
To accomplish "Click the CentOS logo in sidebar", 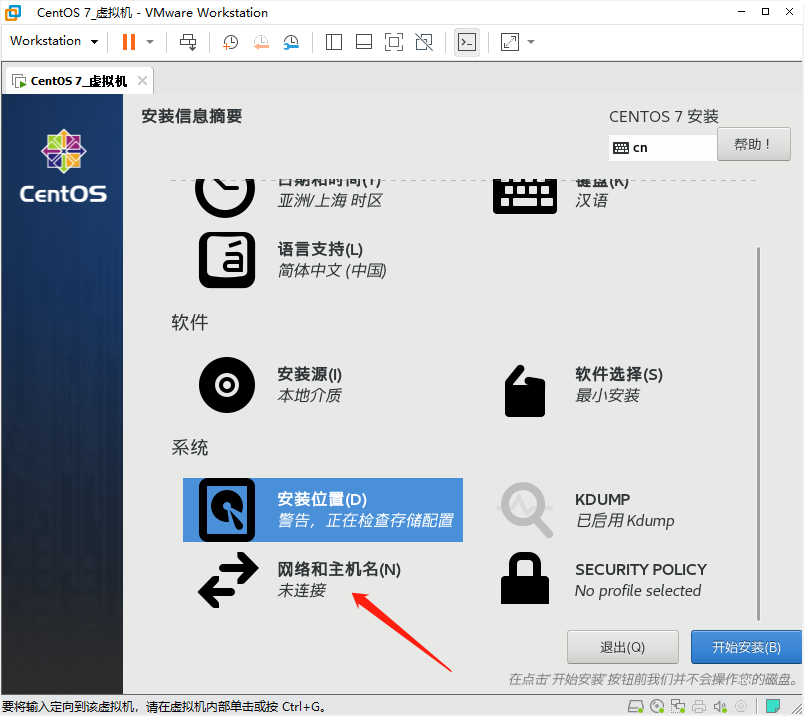I will 64,166.
